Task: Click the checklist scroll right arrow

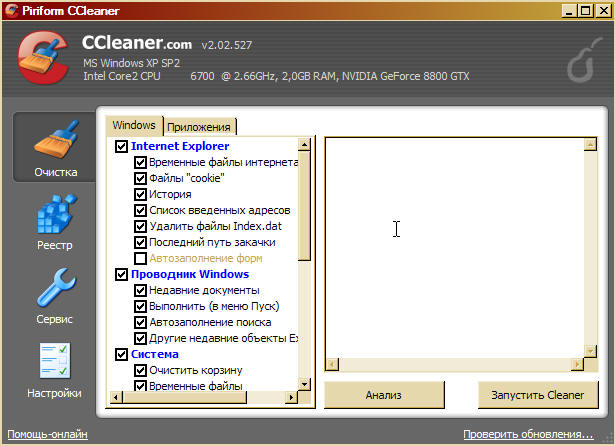Action: coord(291,397)
